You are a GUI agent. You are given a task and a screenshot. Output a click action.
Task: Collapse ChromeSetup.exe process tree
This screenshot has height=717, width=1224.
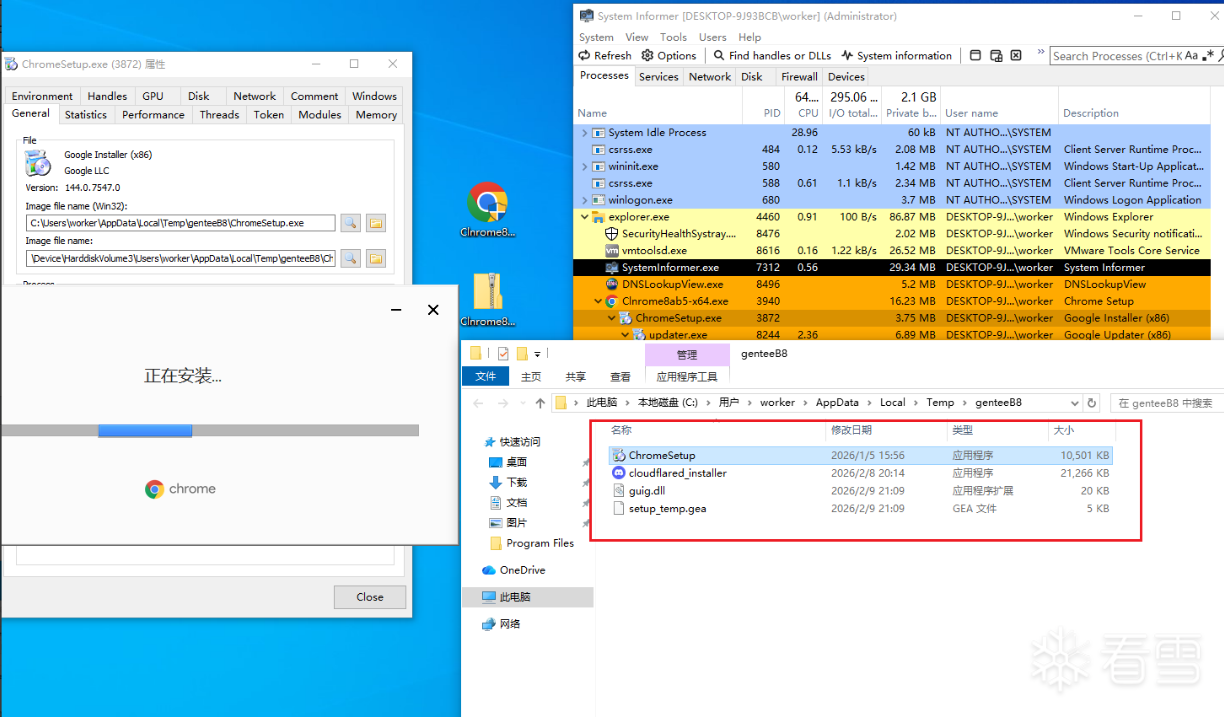pos(612,318)
